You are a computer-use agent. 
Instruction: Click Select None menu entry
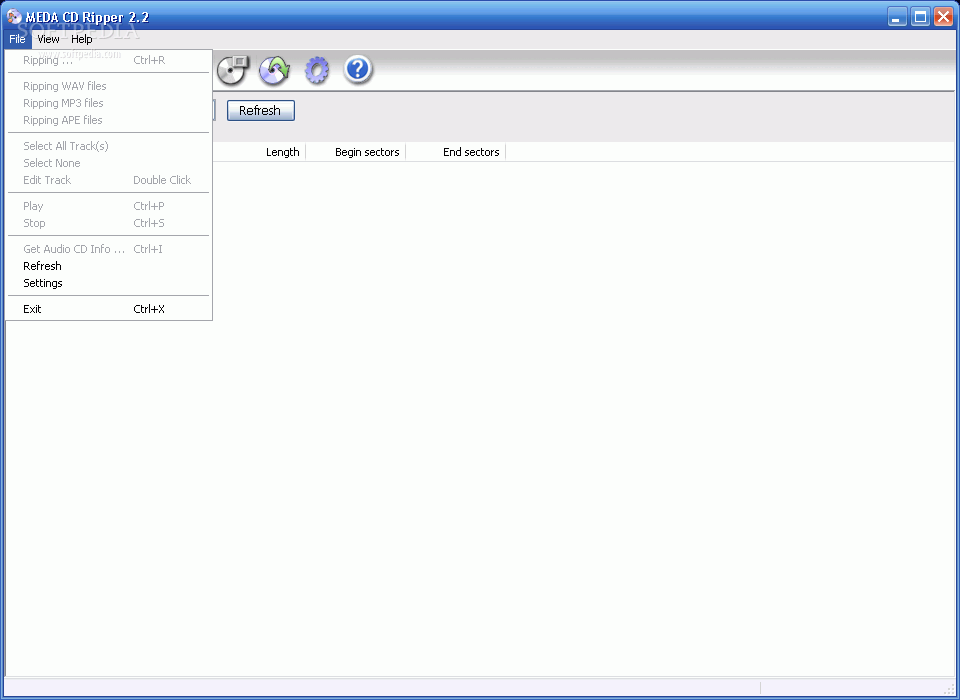[108, 163]
